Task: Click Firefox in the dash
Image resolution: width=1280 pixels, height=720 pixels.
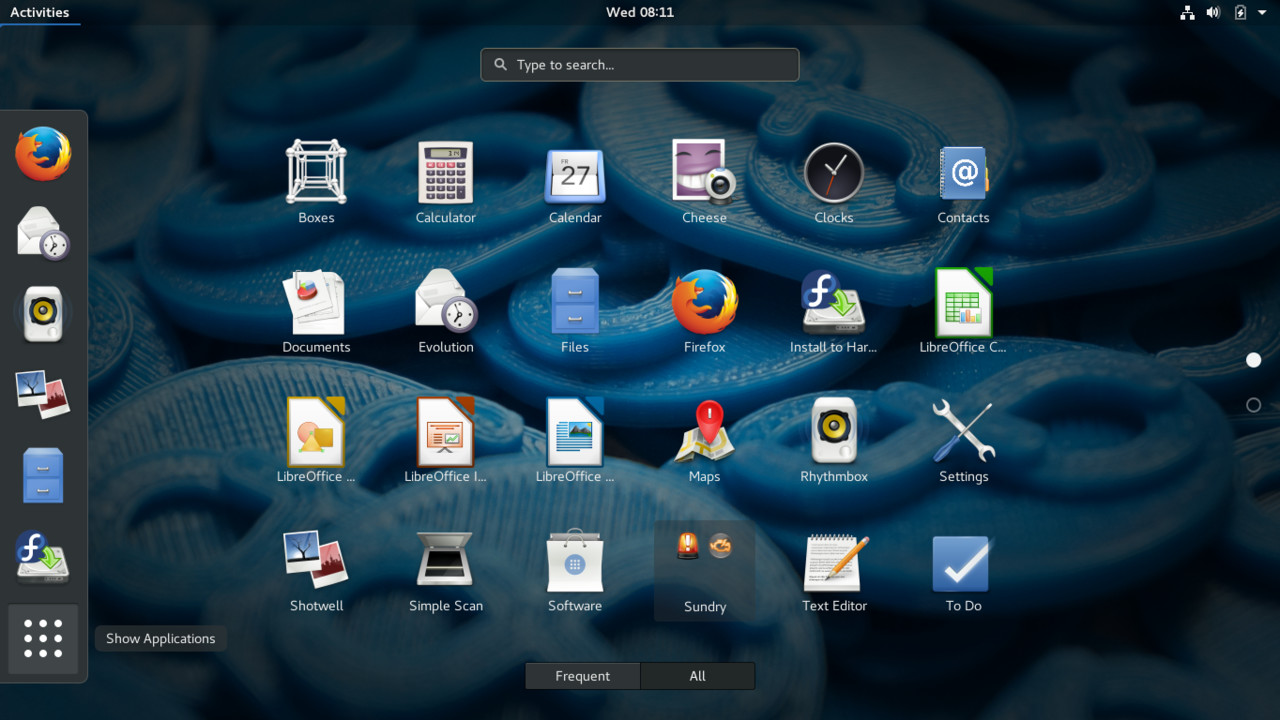Action: (43, 154)
